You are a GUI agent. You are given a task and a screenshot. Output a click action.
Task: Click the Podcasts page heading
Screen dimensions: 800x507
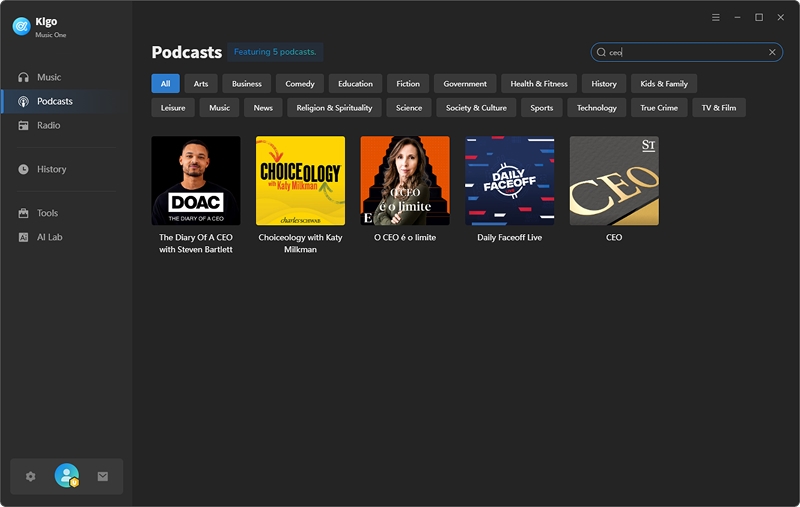187,52
